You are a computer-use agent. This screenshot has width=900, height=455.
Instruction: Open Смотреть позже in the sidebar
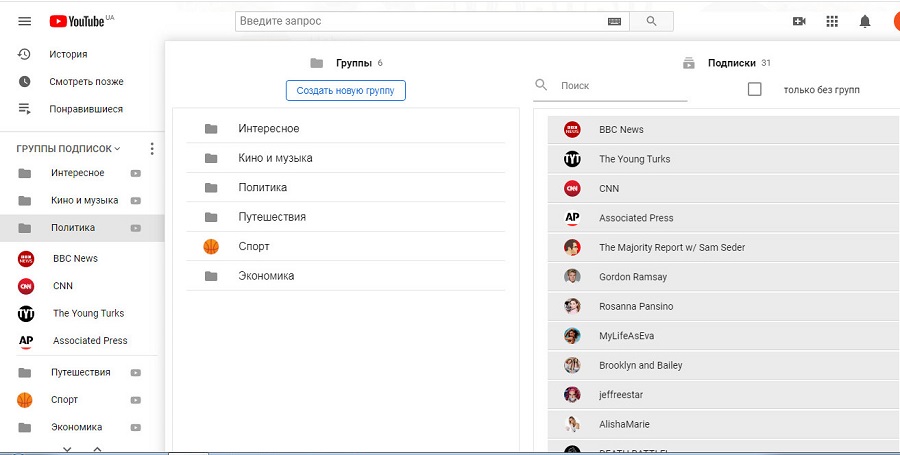(x=86, y=82)
